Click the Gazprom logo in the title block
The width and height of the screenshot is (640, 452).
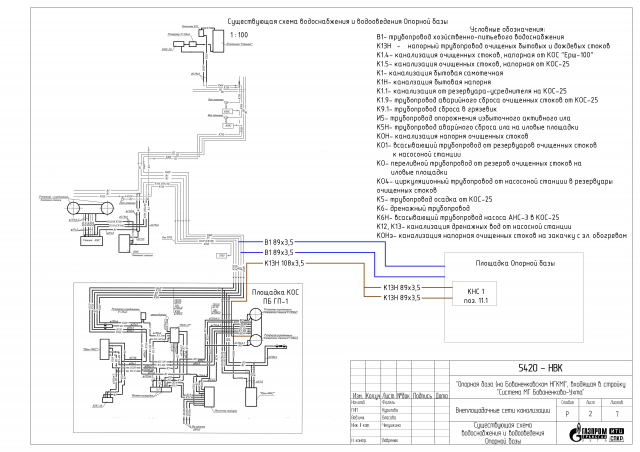tap(596, 434)
